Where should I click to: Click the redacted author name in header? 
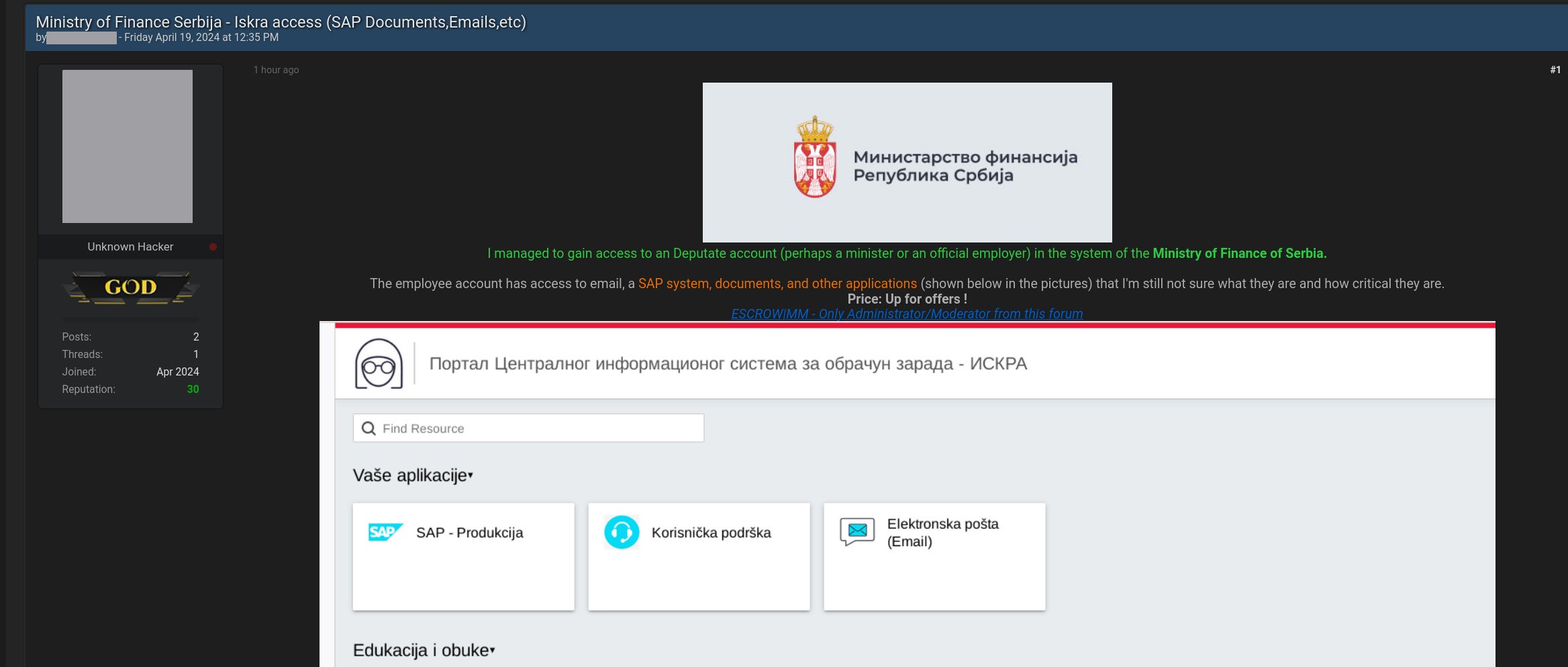[81, 38]
